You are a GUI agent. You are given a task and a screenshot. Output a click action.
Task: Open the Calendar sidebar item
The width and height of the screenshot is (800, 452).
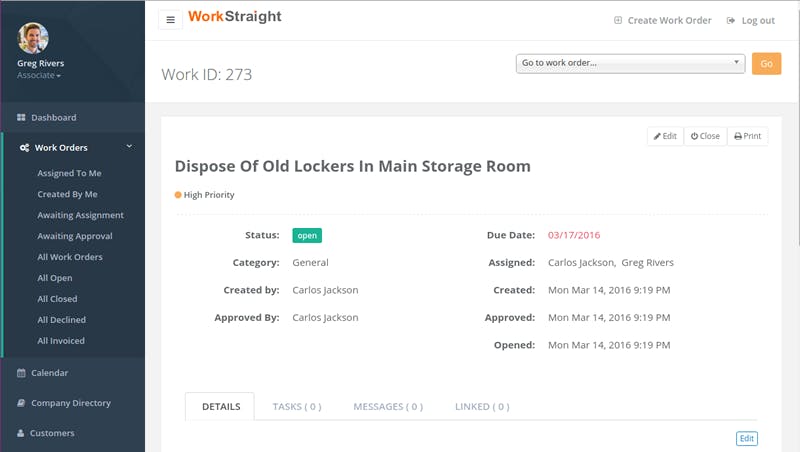pos(49,372)
